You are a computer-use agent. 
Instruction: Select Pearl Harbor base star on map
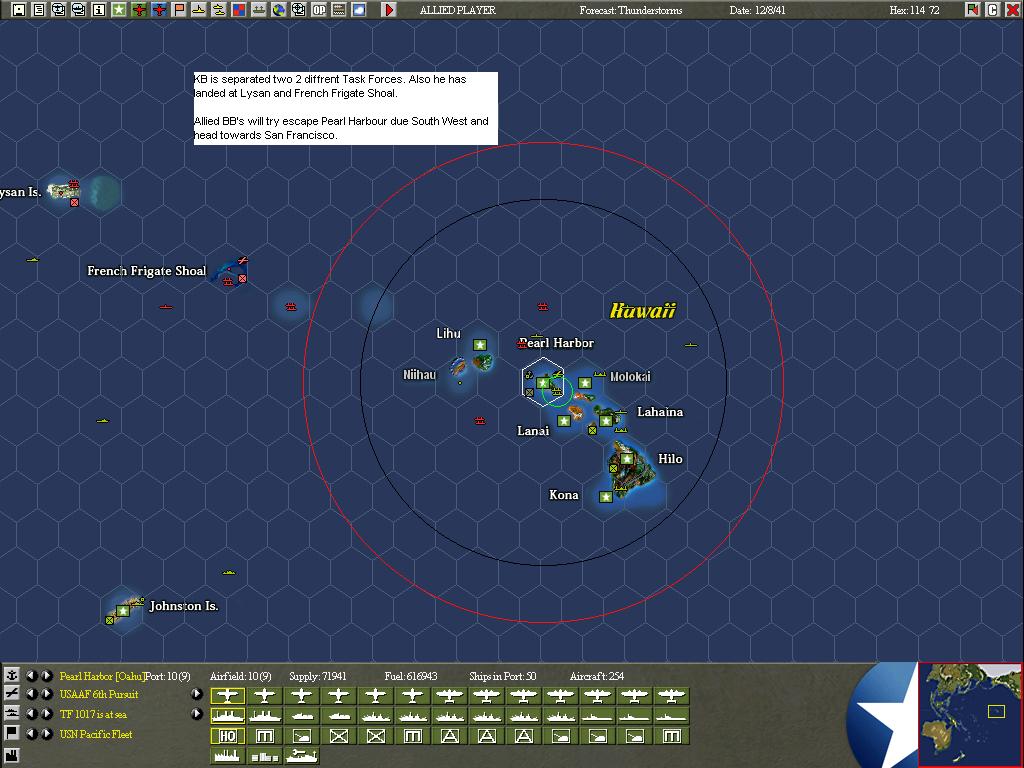click(543, 383)
